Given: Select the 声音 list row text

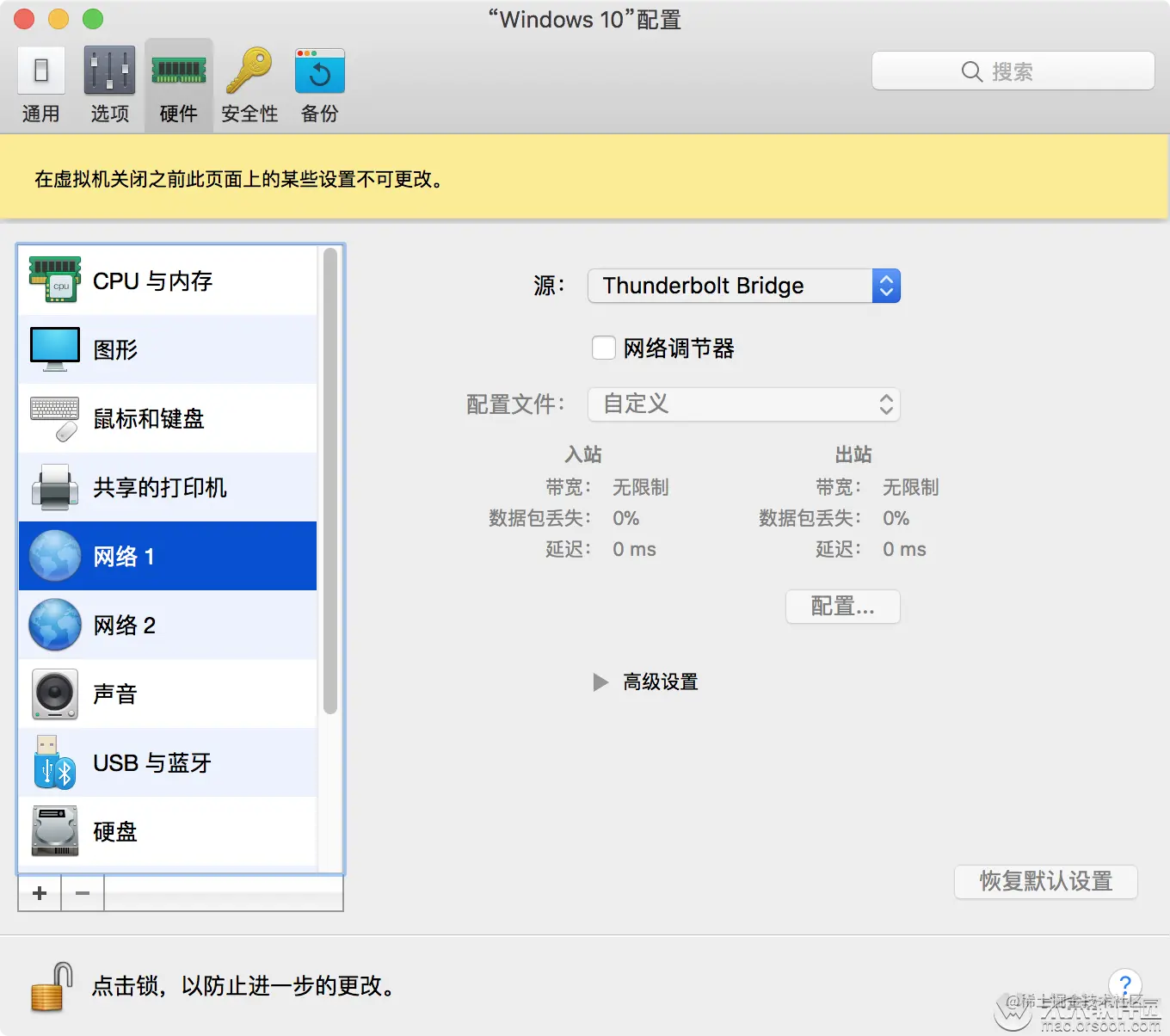Looking at the screenshot, I should [115, 694].
